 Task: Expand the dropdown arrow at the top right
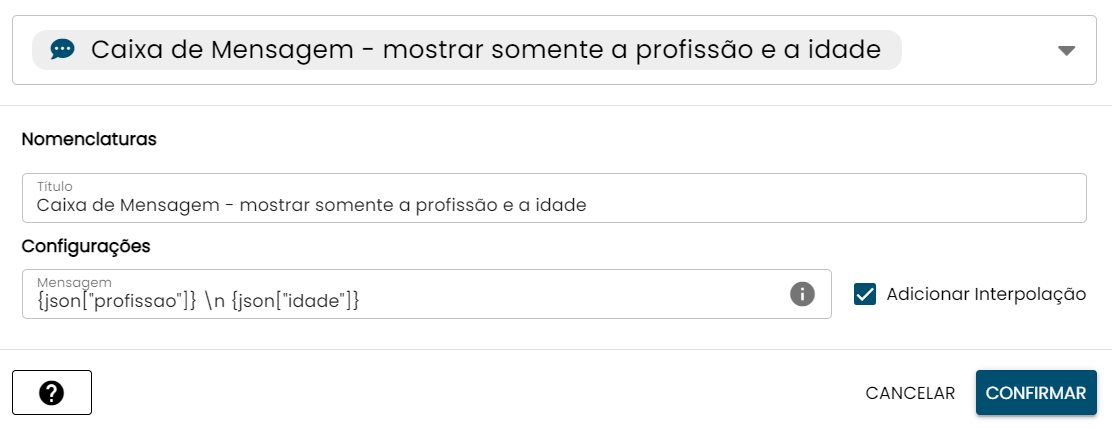point(1066,51)
